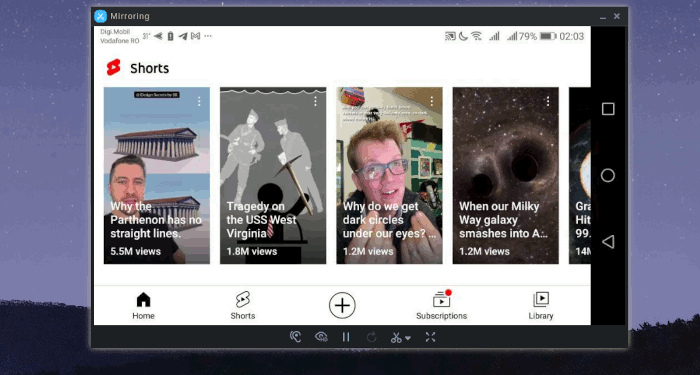Click the Telegram notification icon
This screenshot has width=700, height=375.
click(183, 36)
